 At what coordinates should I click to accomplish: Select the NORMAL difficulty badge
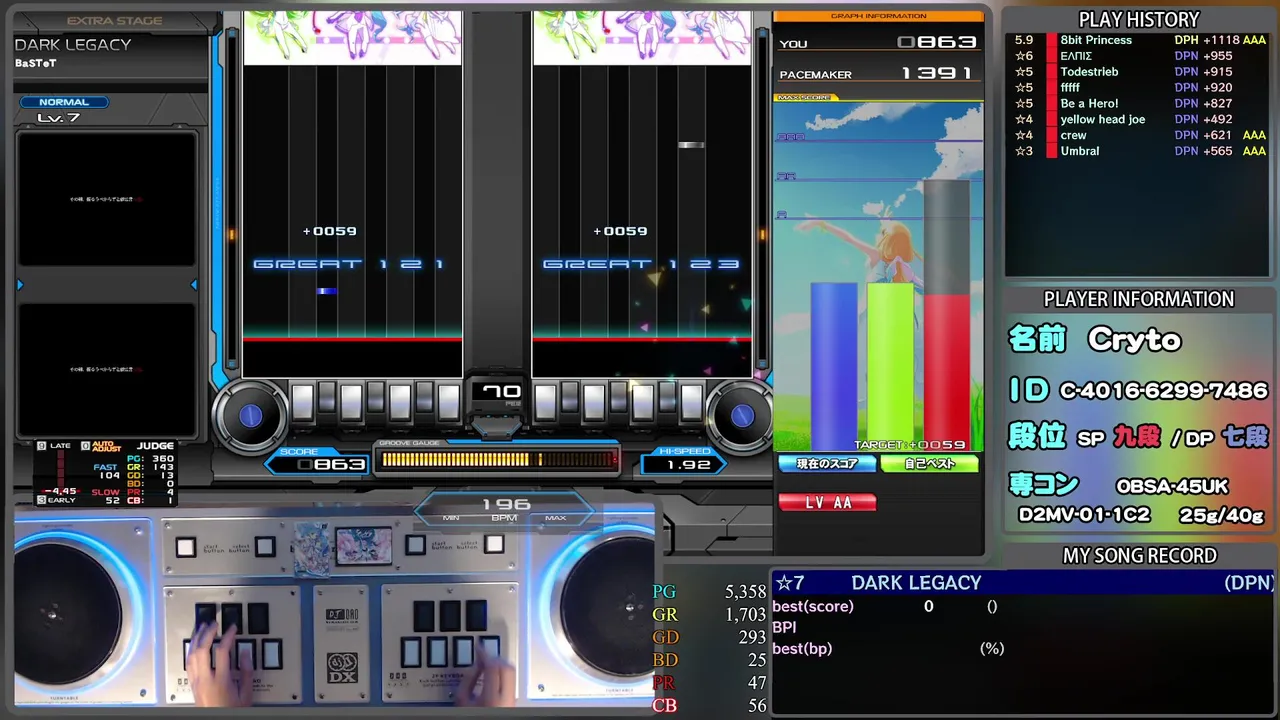tap(64, 102)
